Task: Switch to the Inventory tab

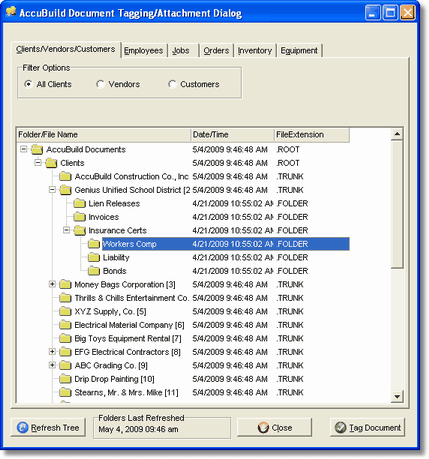Action: point(255,51)
